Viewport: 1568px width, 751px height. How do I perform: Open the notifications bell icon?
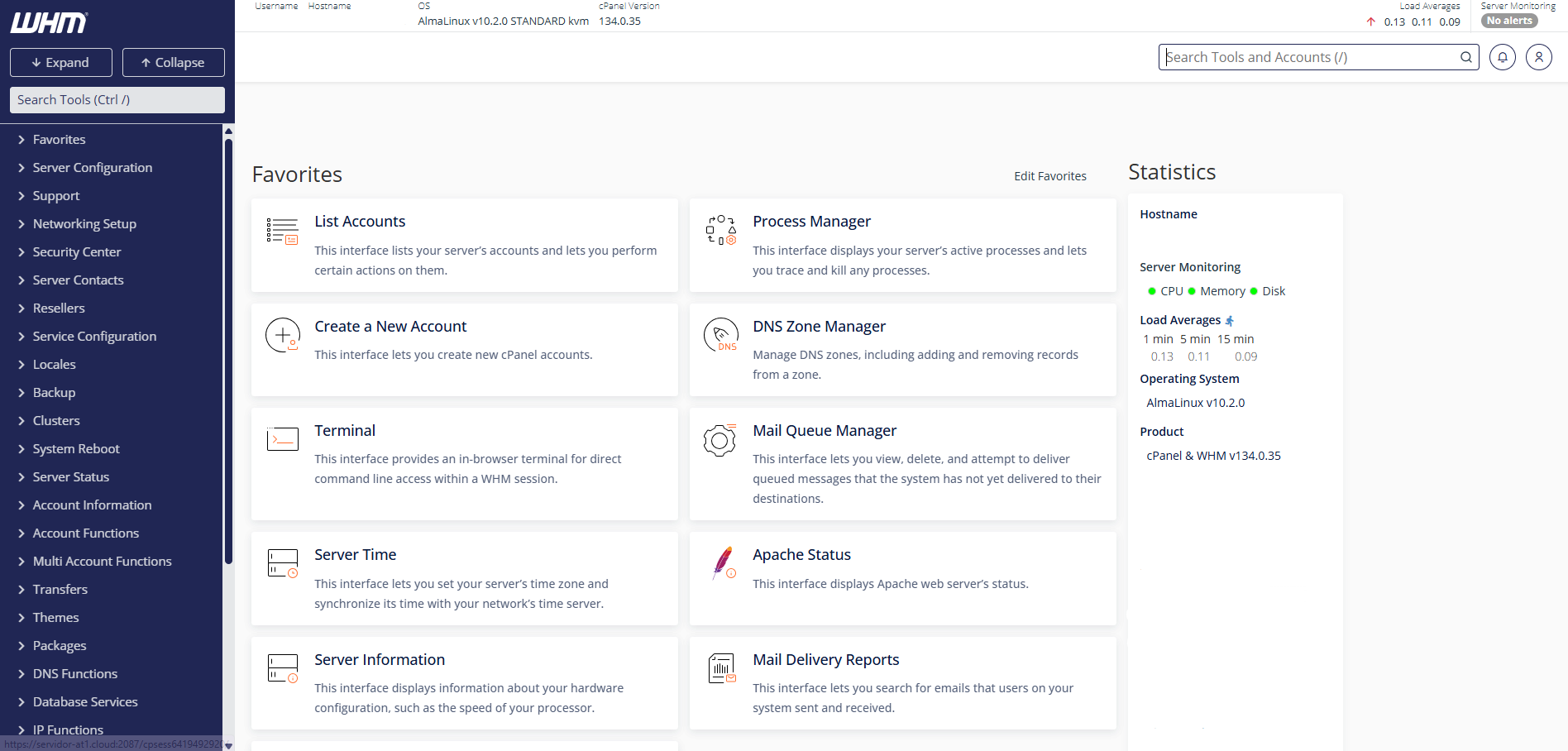[x=1502, y=57]
